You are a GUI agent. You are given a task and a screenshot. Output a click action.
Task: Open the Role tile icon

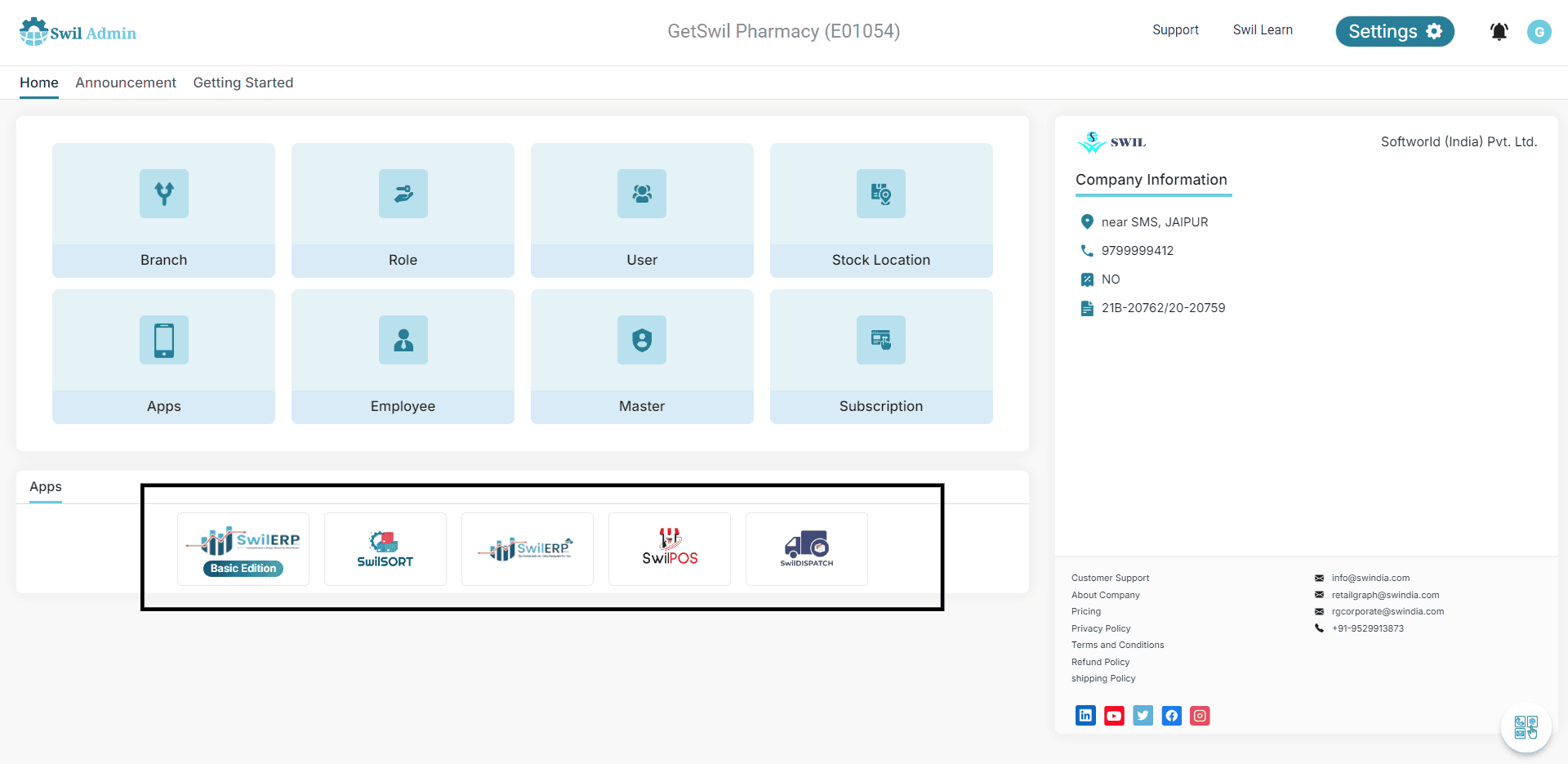tap(403, 194)
